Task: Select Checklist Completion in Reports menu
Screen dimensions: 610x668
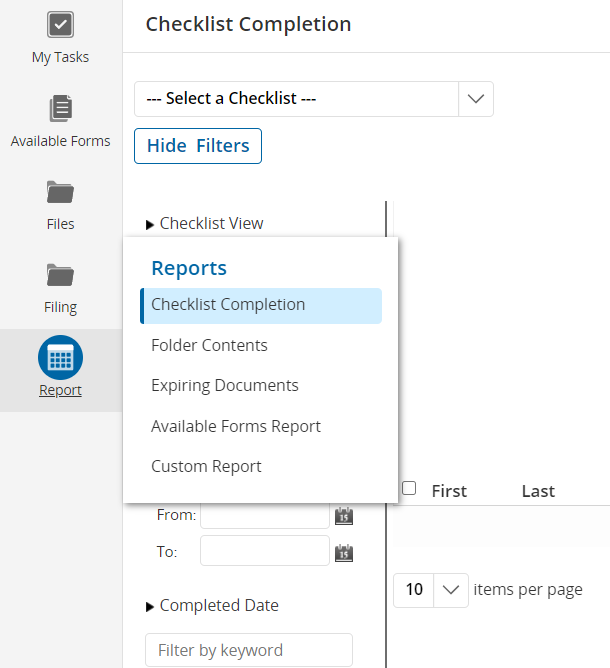Action: click(x=228, y=305)
